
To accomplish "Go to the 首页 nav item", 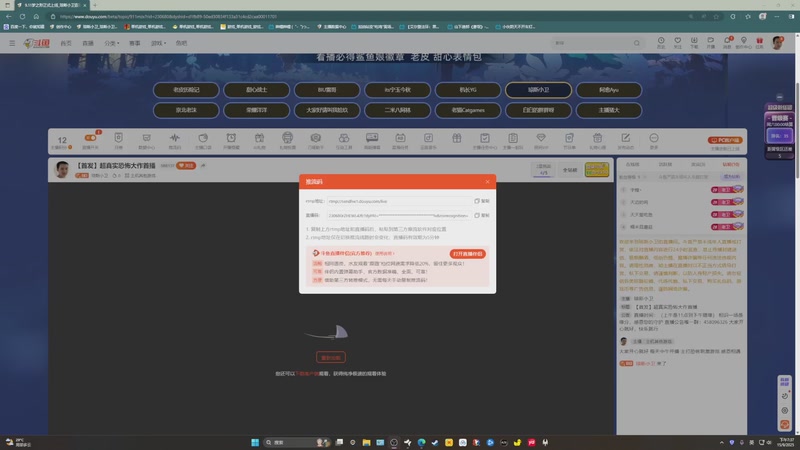I will (66, 43).
